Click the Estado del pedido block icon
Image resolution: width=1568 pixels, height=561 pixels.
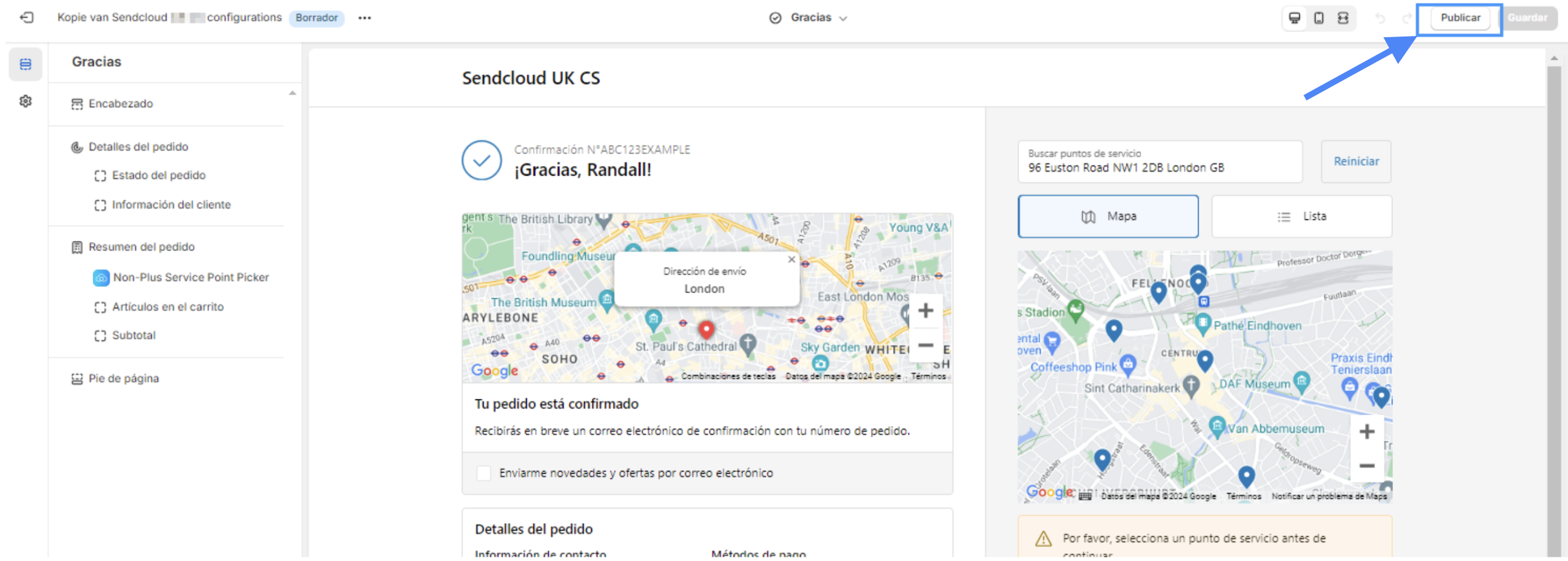100,176
